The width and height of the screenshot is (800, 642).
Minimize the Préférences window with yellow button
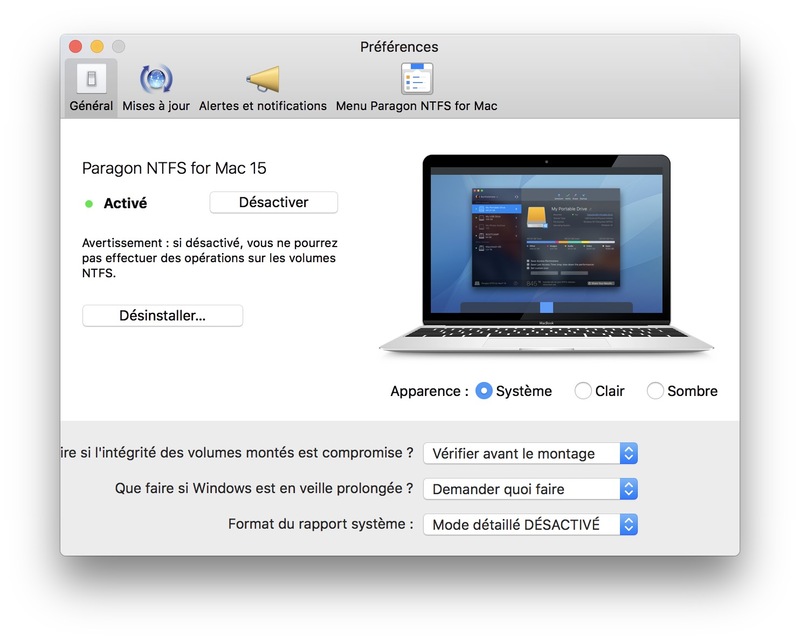[97, 46]
